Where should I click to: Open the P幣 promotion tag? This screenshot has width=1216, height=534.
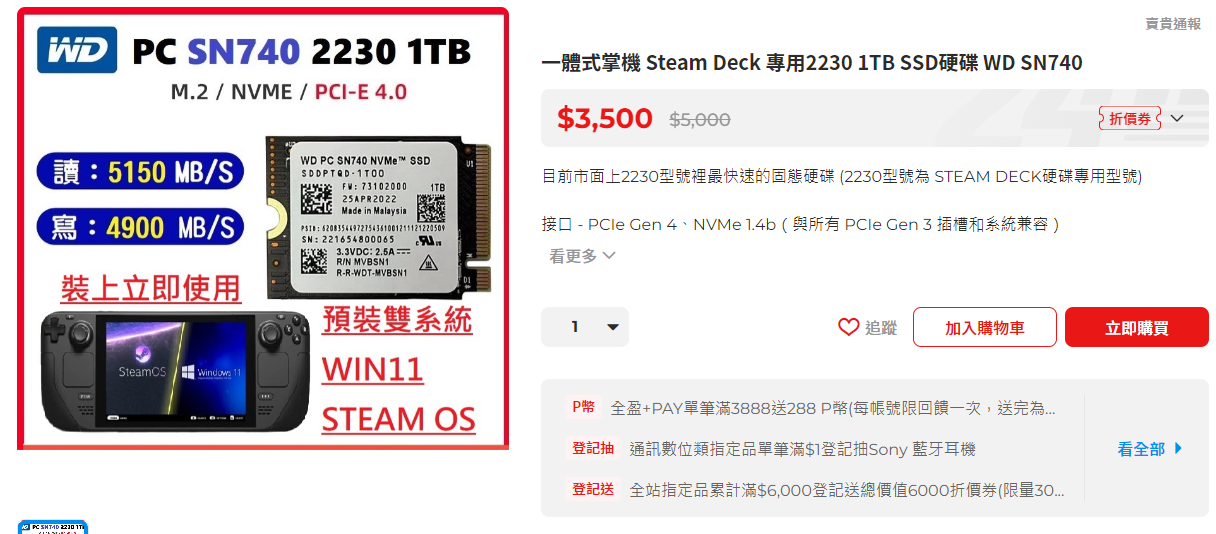[583, 407]
